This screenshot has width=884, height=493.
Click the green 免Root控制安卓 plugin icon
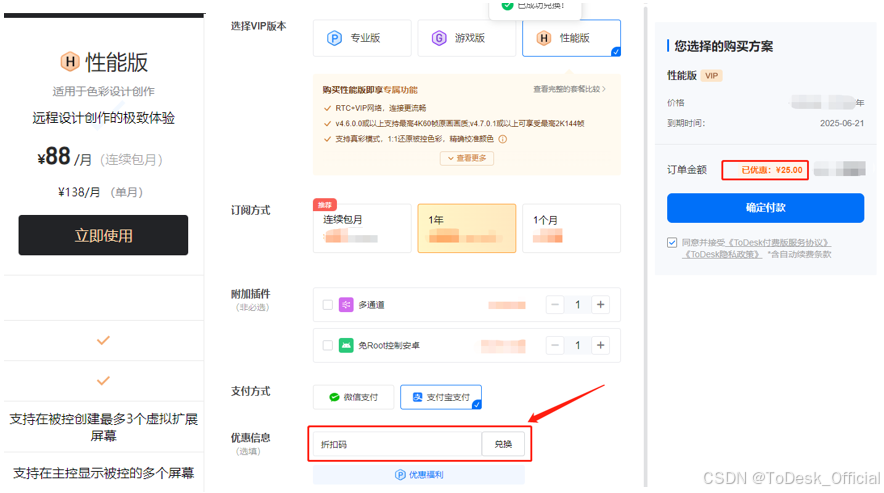[x=346, y=345]
